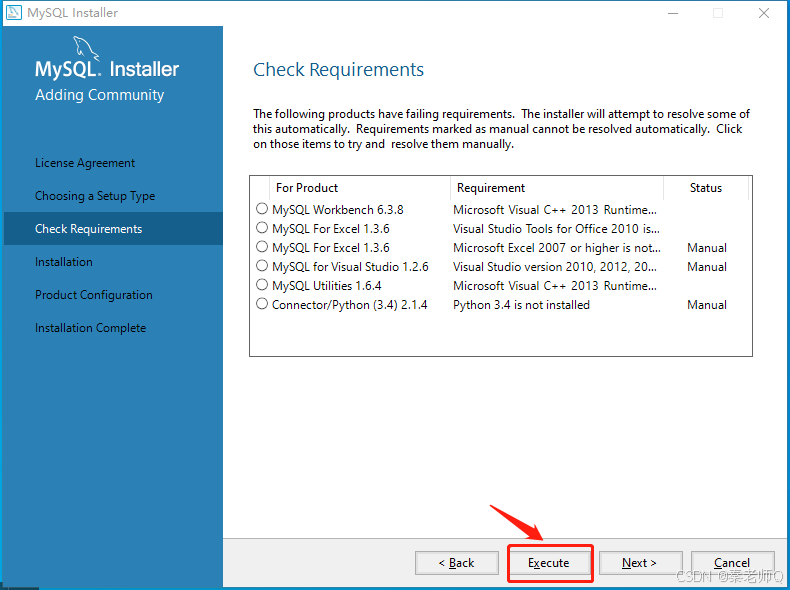This screenshot has width=790, height=590.
Task: Select the Connector/Python (3.4) 2.1.4 radio button
Action: 261,304
